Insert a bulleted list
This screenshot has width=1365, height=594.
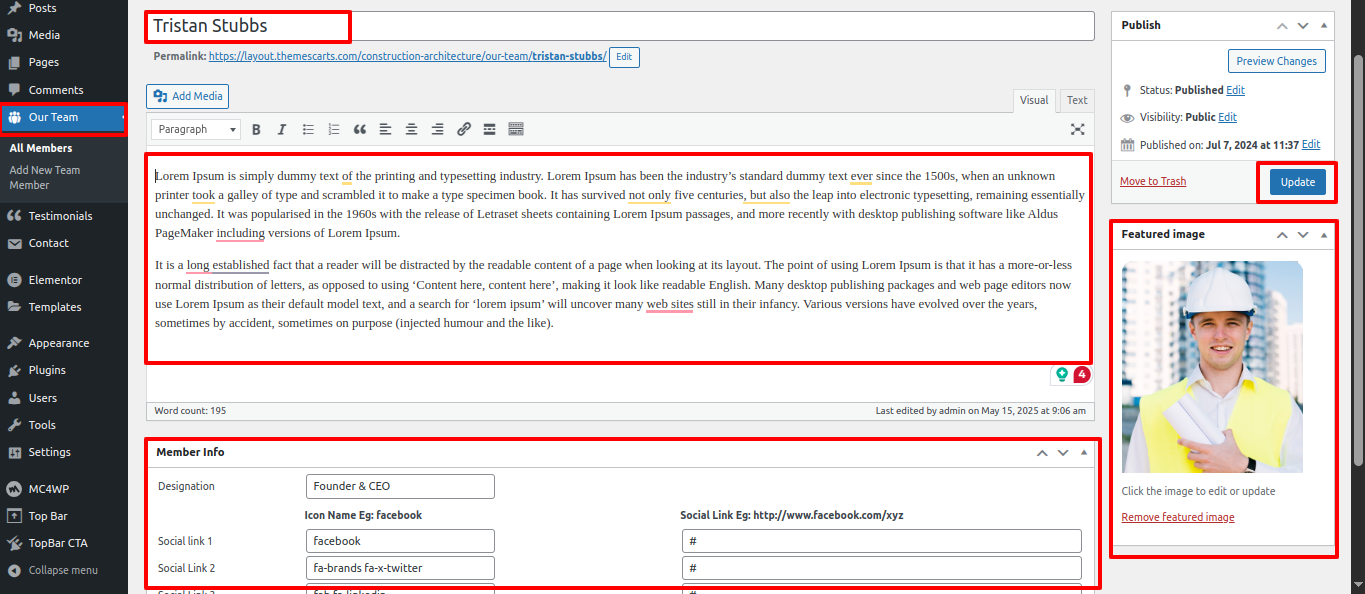(x=308, y=129)
